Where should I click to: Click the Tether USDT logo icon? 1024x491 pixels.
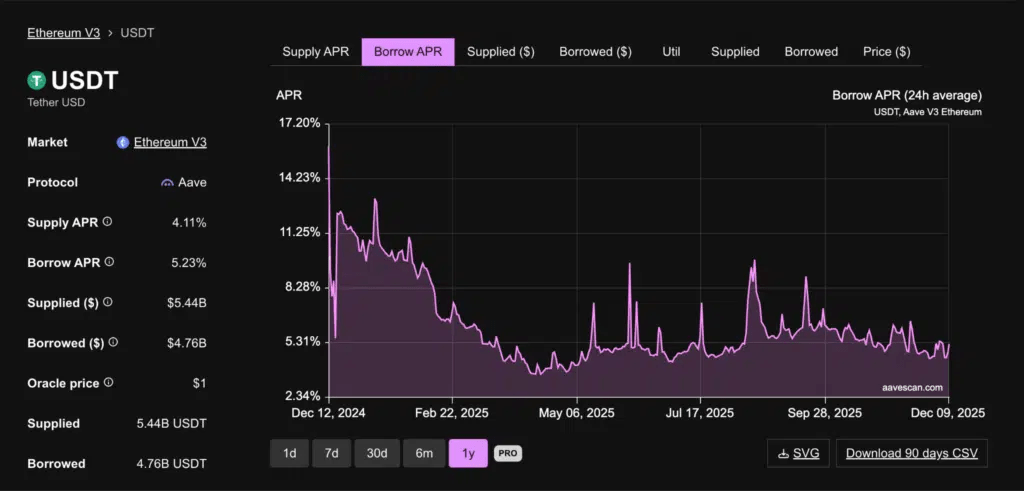[x=37, y=80]
